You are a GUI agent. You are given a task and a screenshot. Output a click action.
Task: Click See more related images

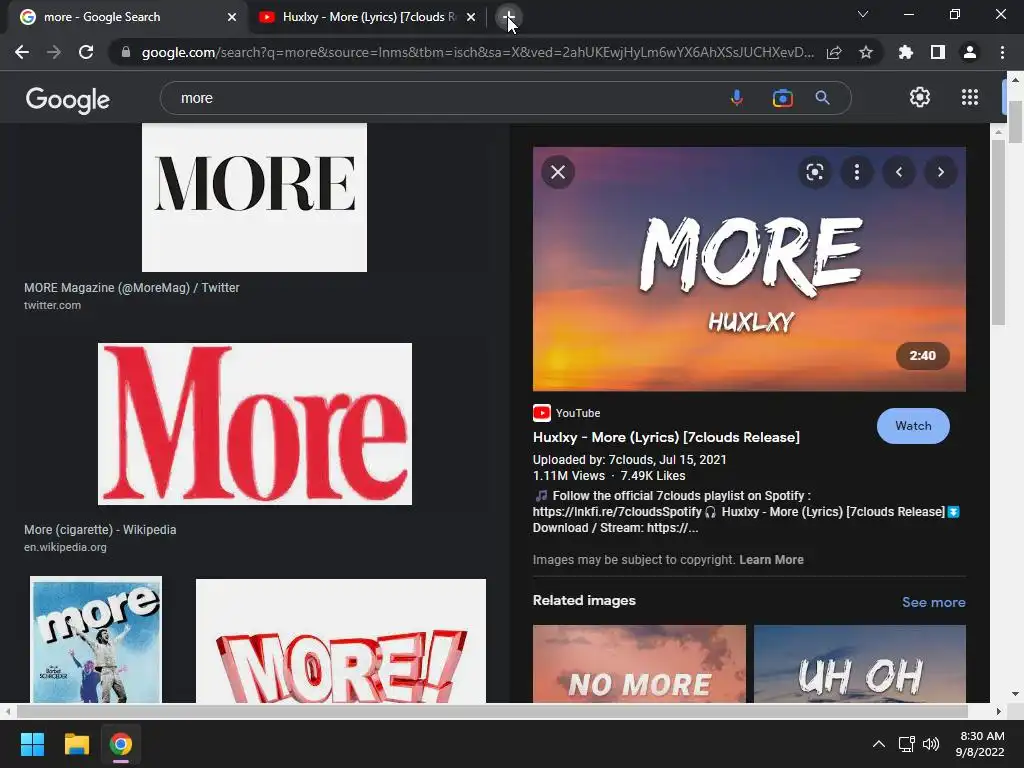(x=933, y=602)
